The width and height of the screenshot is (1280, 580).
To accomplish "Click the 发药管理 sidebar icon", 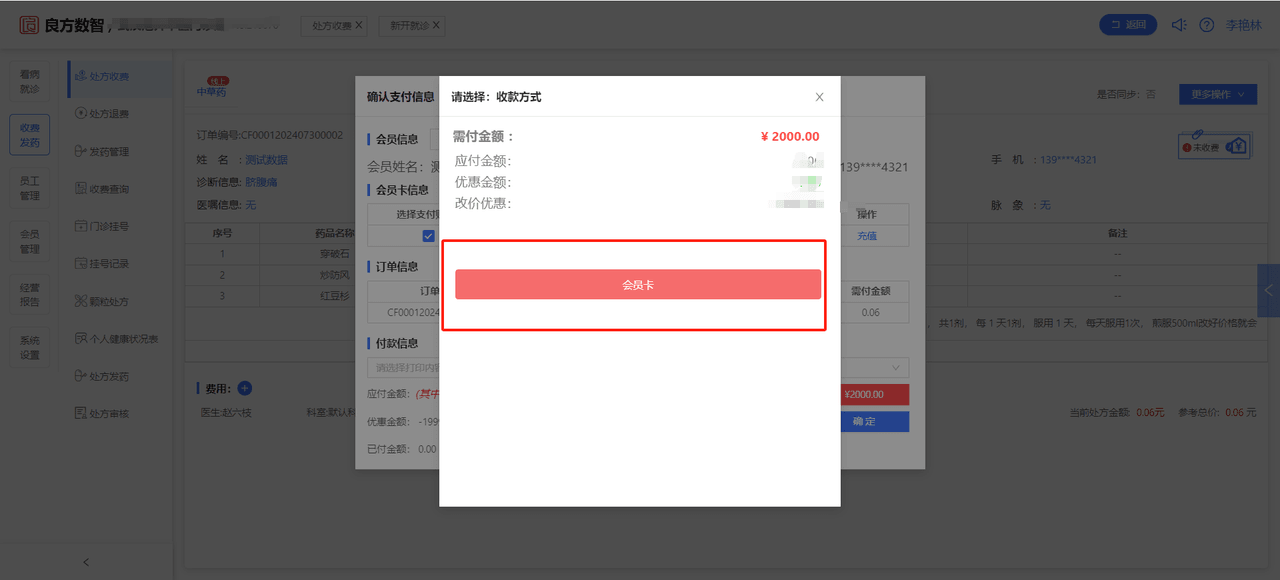I will click(81, 151).
